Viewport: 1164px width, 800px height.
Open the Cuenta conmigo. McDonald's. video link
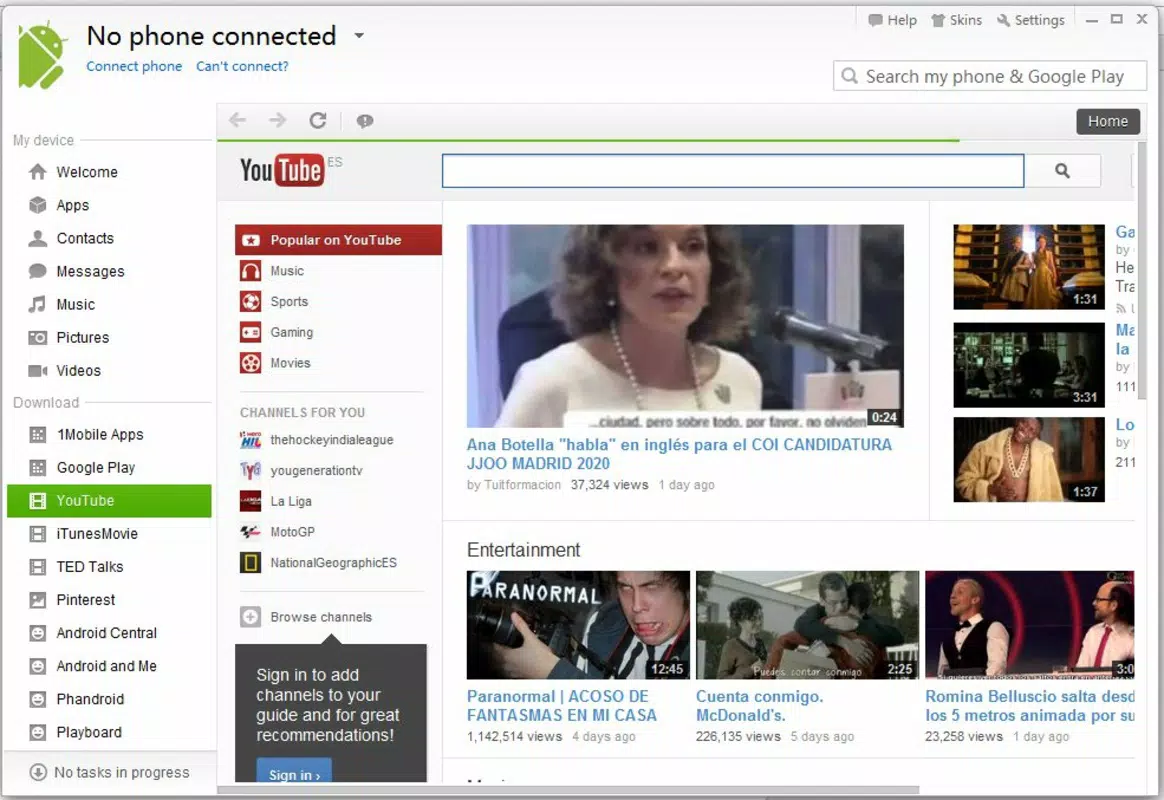pyautogui.click(x=759, y=706)
